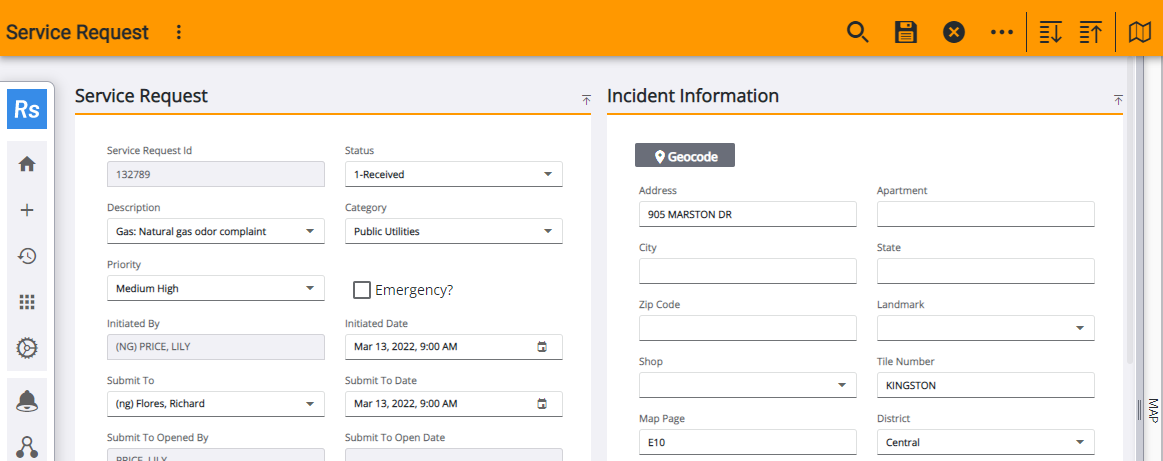Open the Submit To Date calendar picker
This screenshot has width=1163, height=461.
point(542,404)
